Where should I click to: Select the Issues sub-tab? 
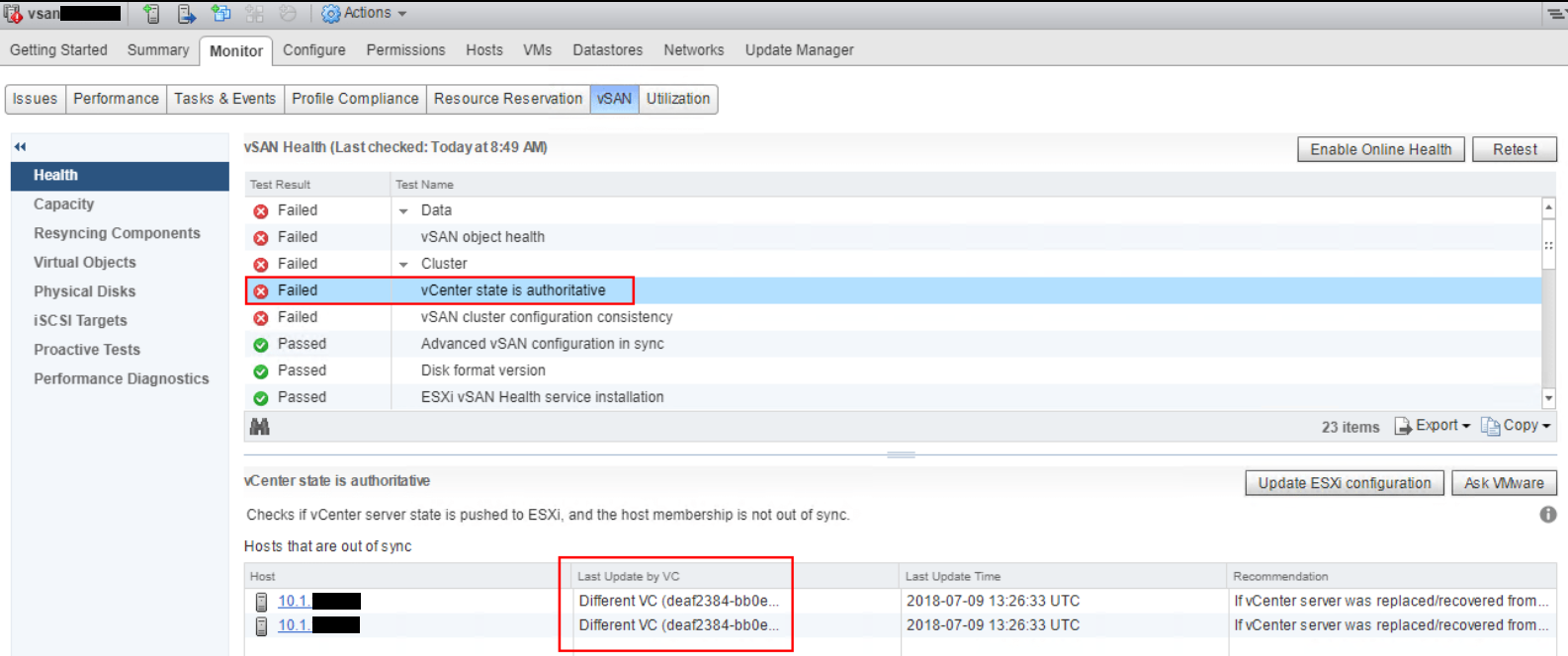pos(36,99)
